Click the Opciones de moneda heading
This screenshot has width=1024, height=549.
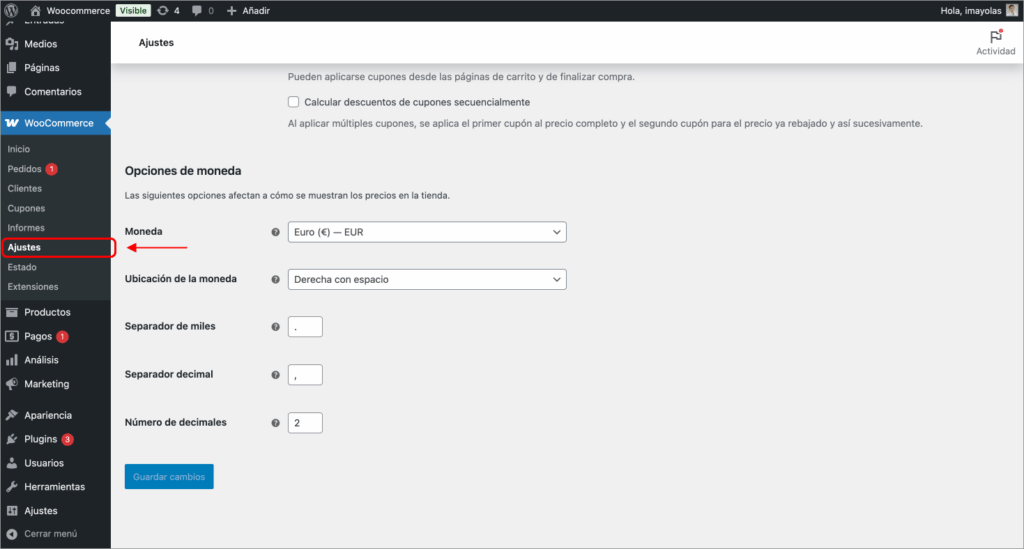183,171
